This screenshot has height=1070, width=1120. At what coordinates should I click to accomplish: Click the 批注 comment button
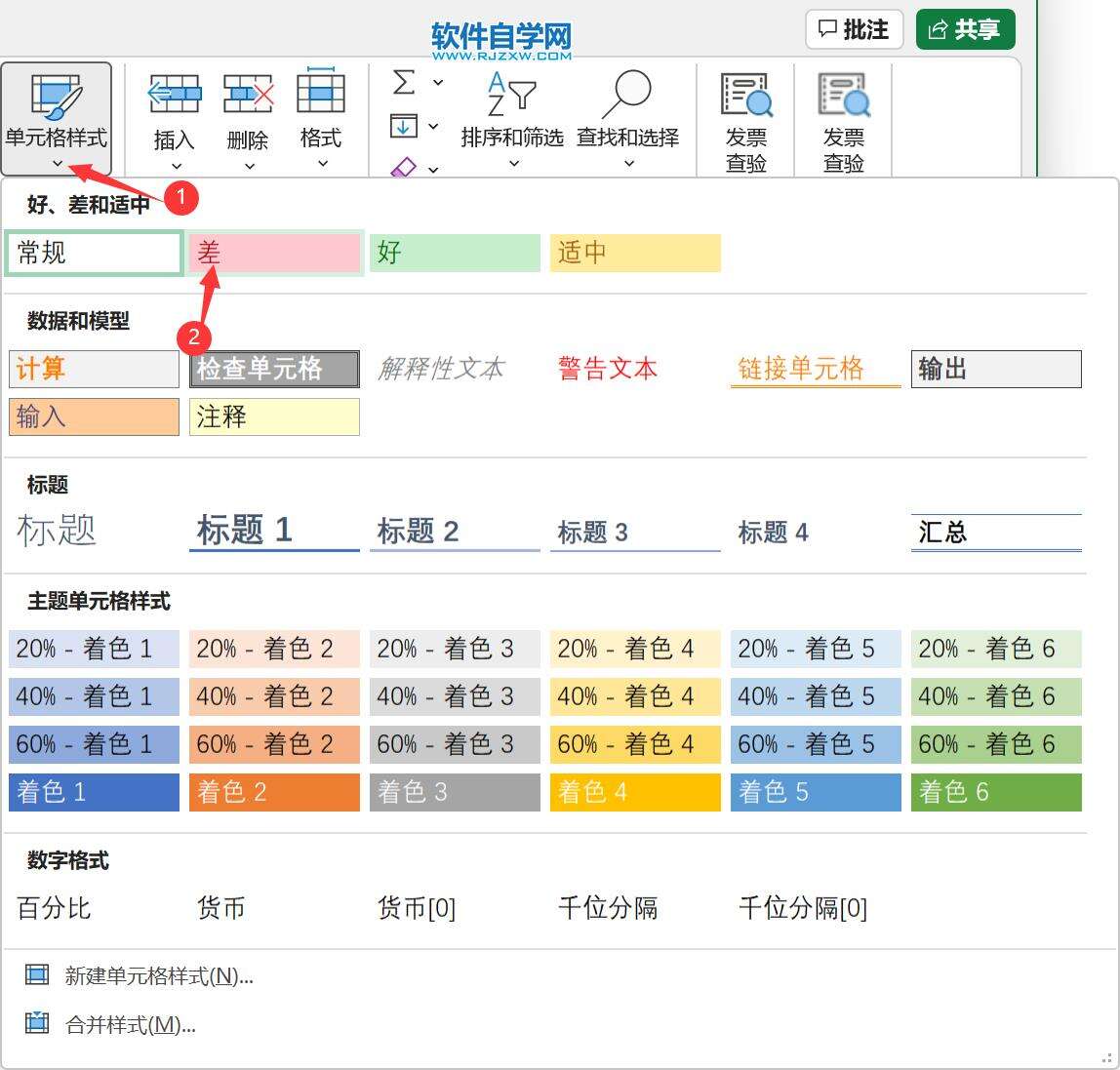[x=853, y=29]
